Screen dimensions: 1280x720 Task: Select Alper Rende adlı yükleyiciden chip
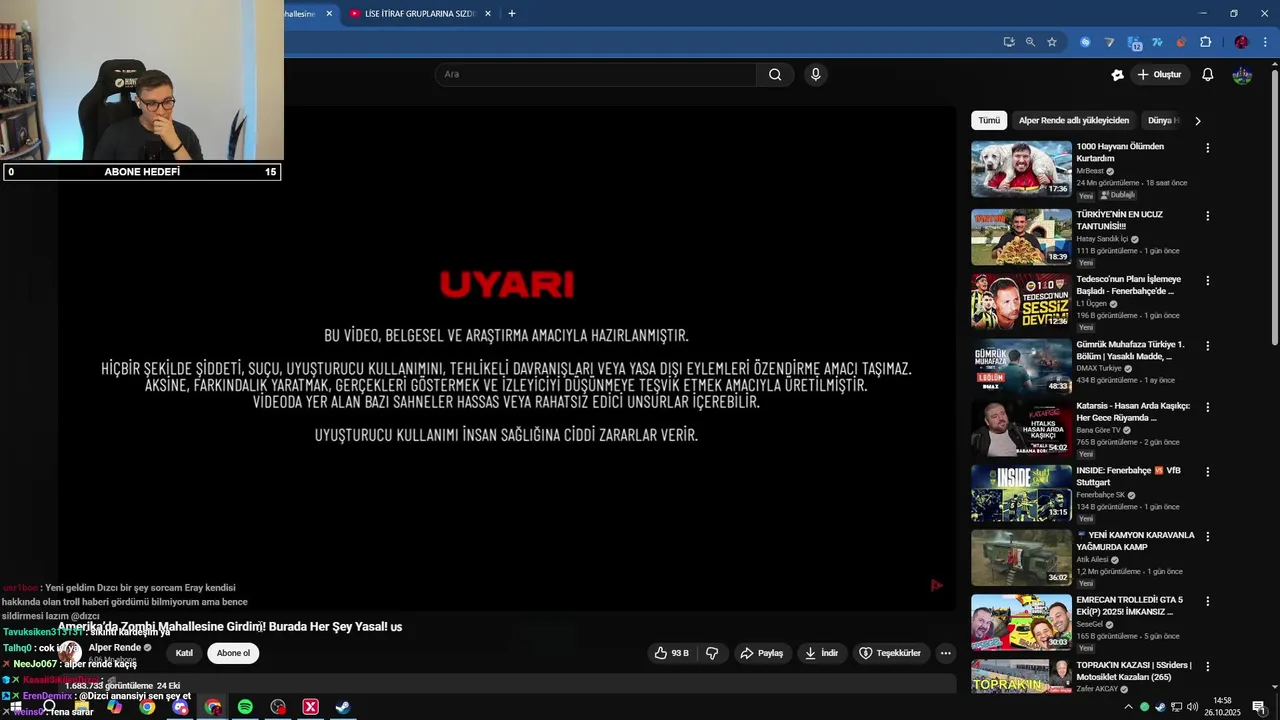[x=1074, y=120]
